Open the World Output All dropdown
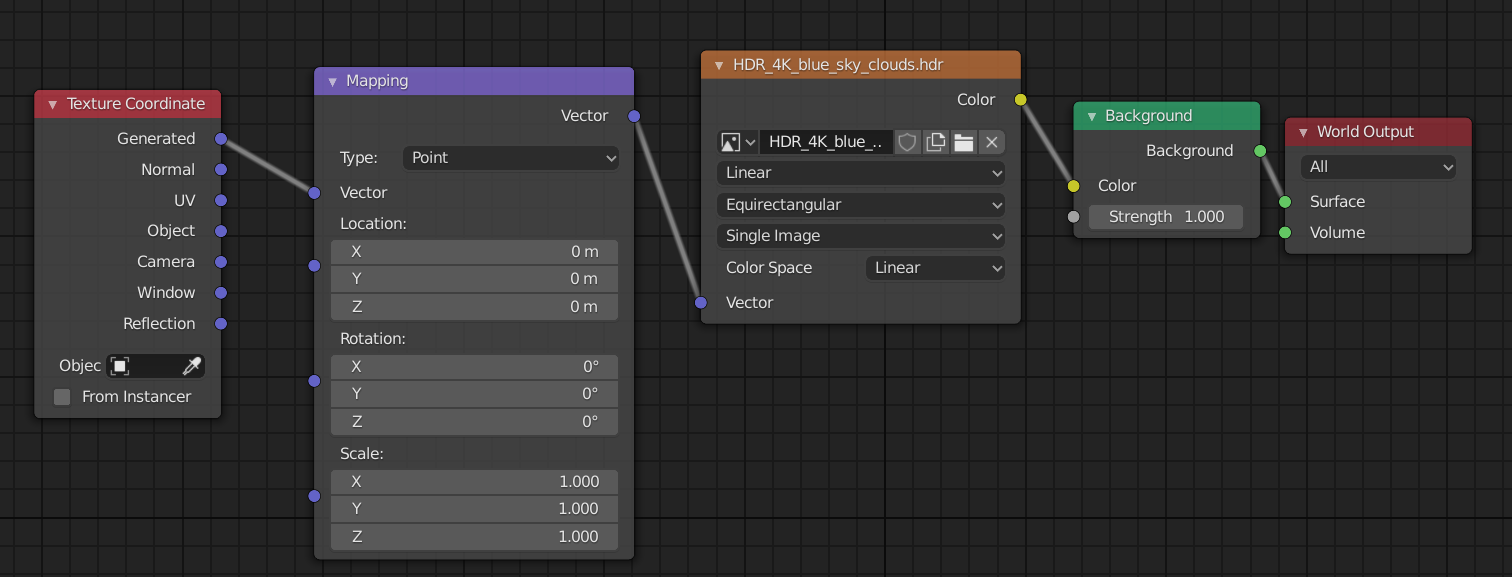Screen dimensions: 1512x577 [x=1378, y=167]
